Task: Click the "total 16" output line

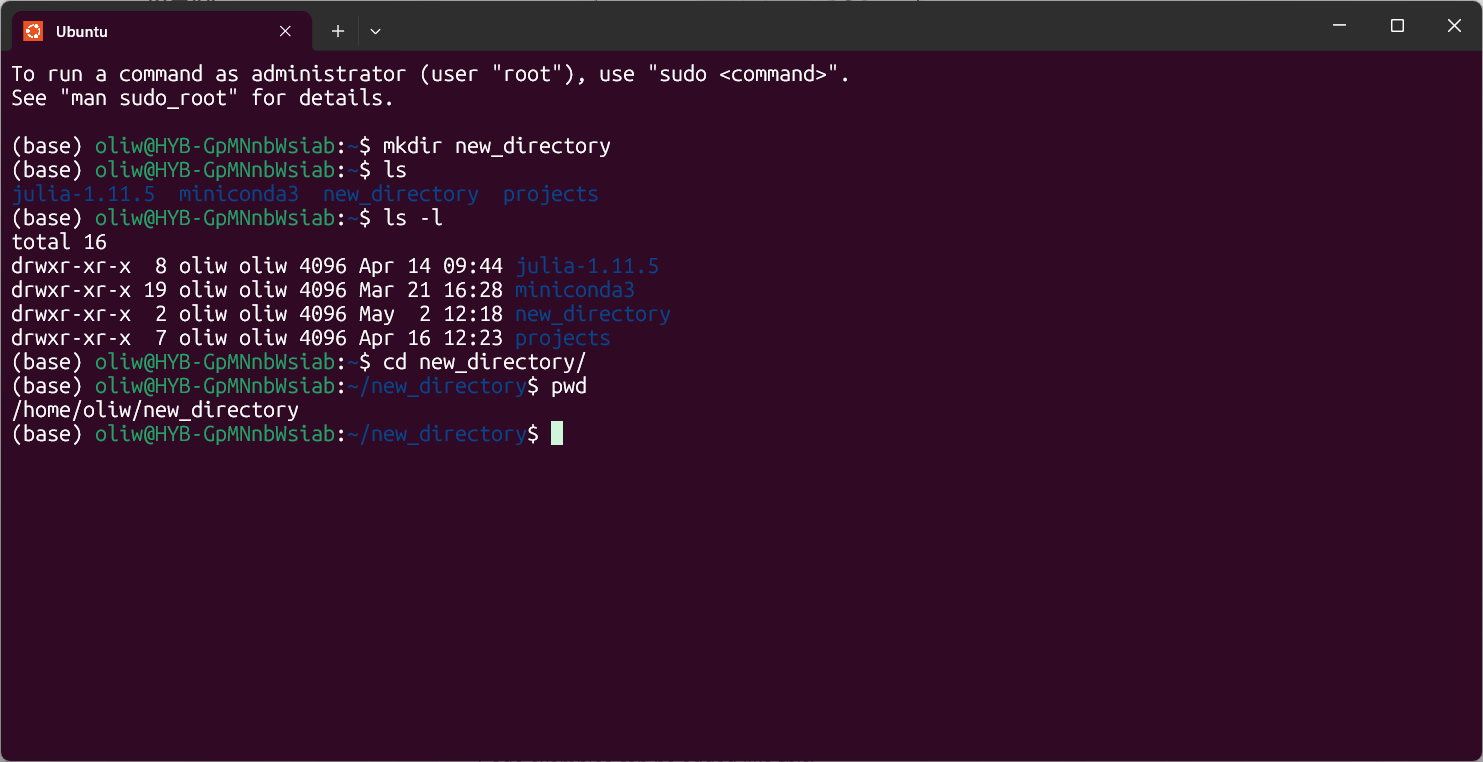Action: pos(59,242)
